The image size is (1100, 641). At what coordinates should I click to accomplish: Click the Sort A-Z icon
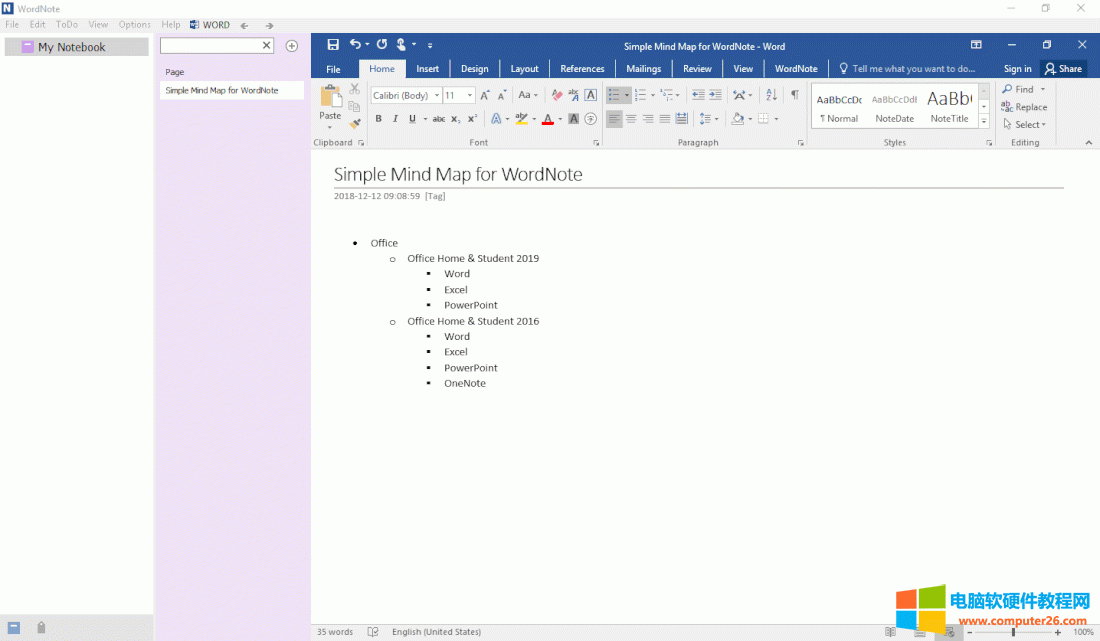[x=771, y=95]
